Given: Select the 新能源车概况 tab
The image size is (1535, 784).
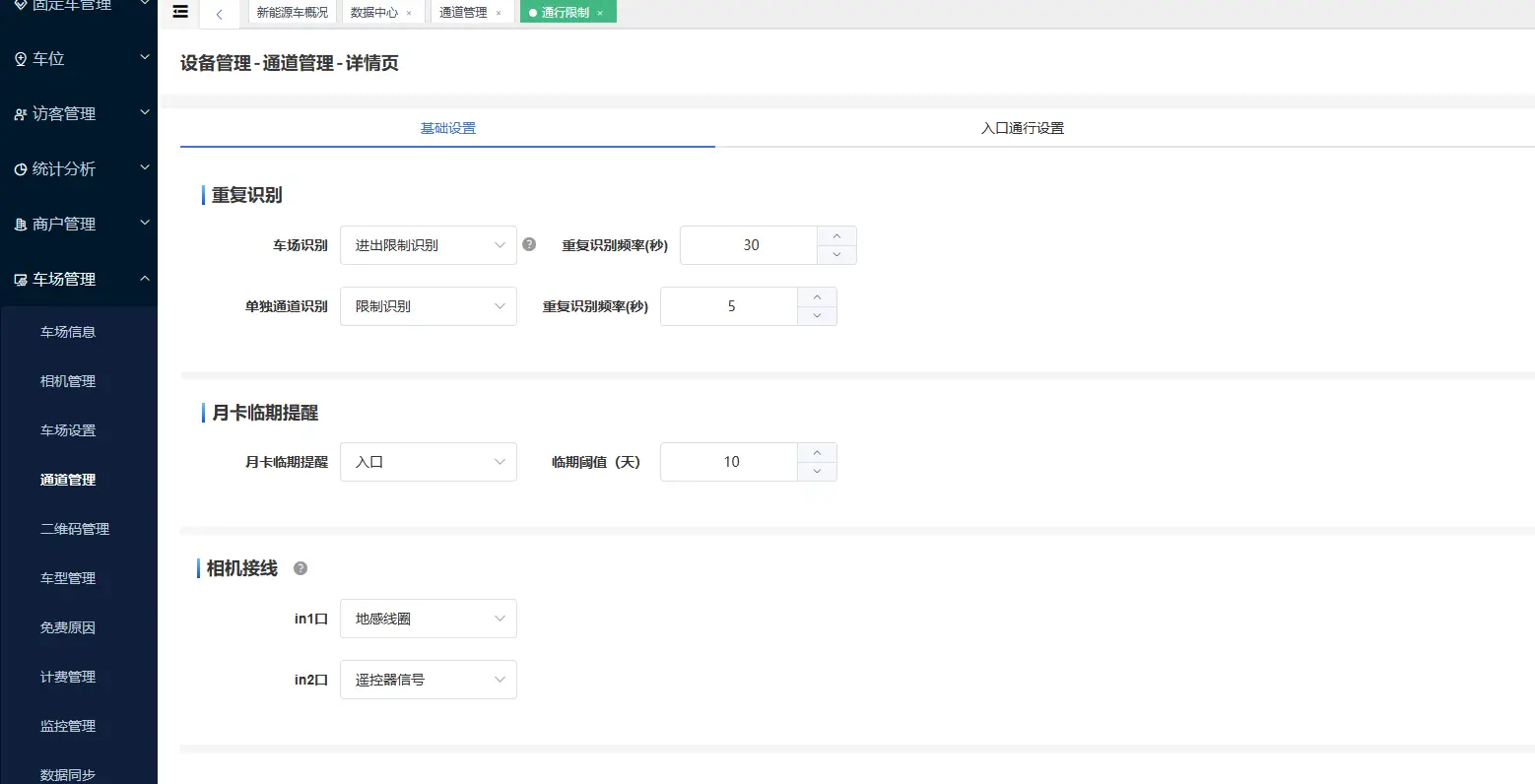Looking at the screenshot, I should pyautogui.click(x=292, y=13).
